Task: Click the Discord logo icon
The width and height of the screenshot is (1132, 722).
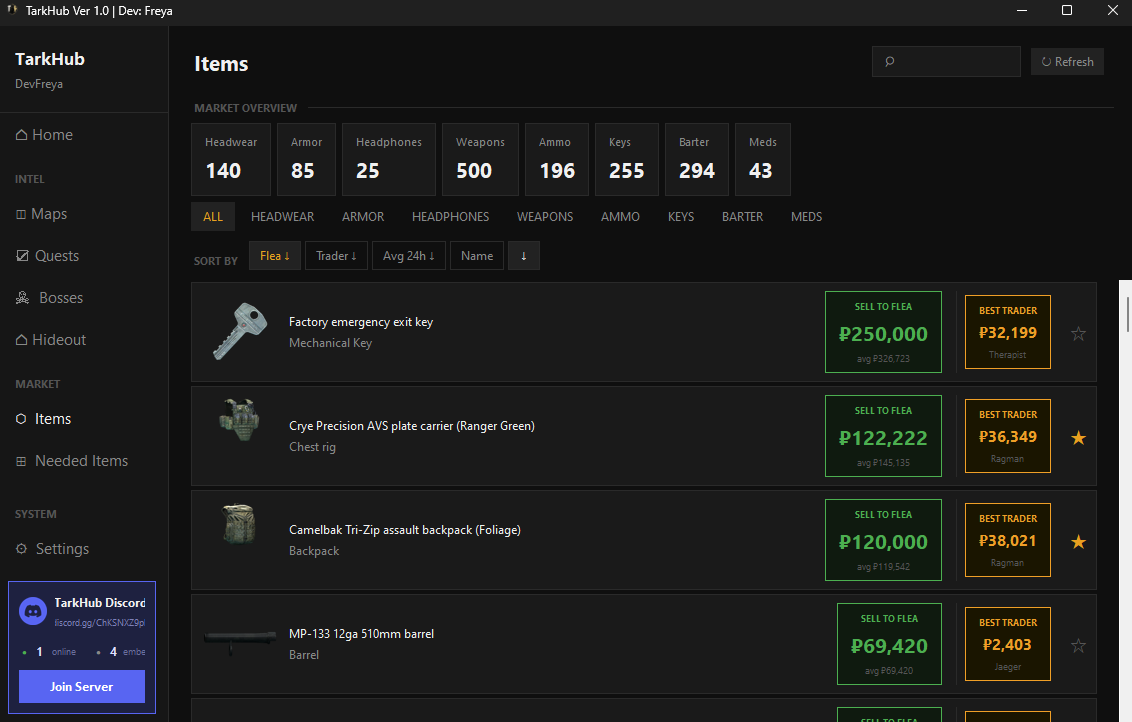Action: 32,612
